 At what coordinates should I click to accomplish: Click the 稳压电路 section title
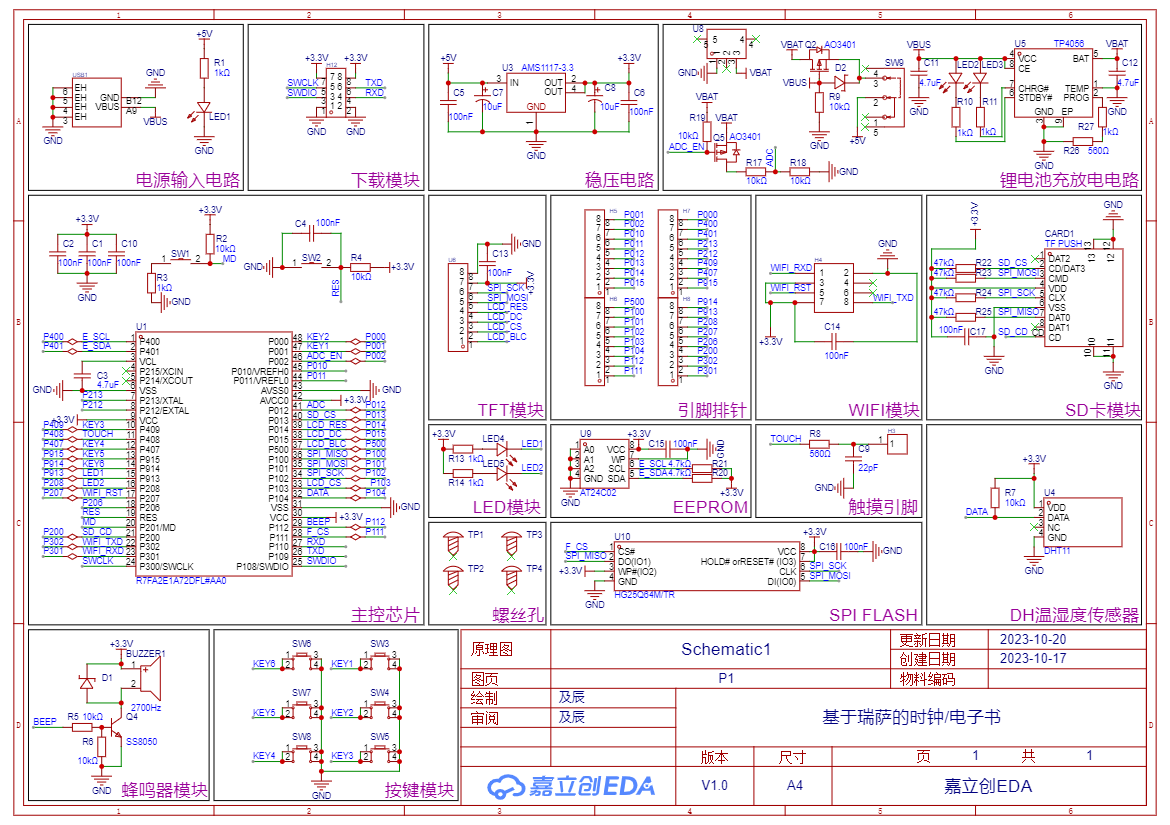(619, 181)
